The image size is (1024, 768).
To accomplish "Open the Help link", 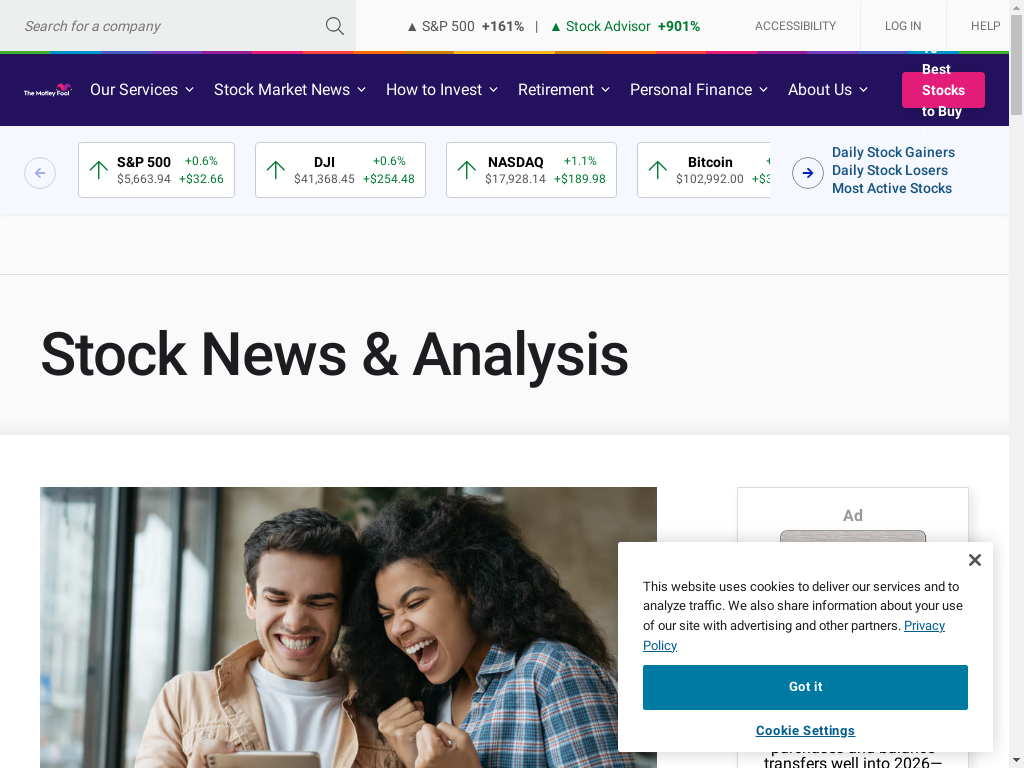I will click(985, 26).
